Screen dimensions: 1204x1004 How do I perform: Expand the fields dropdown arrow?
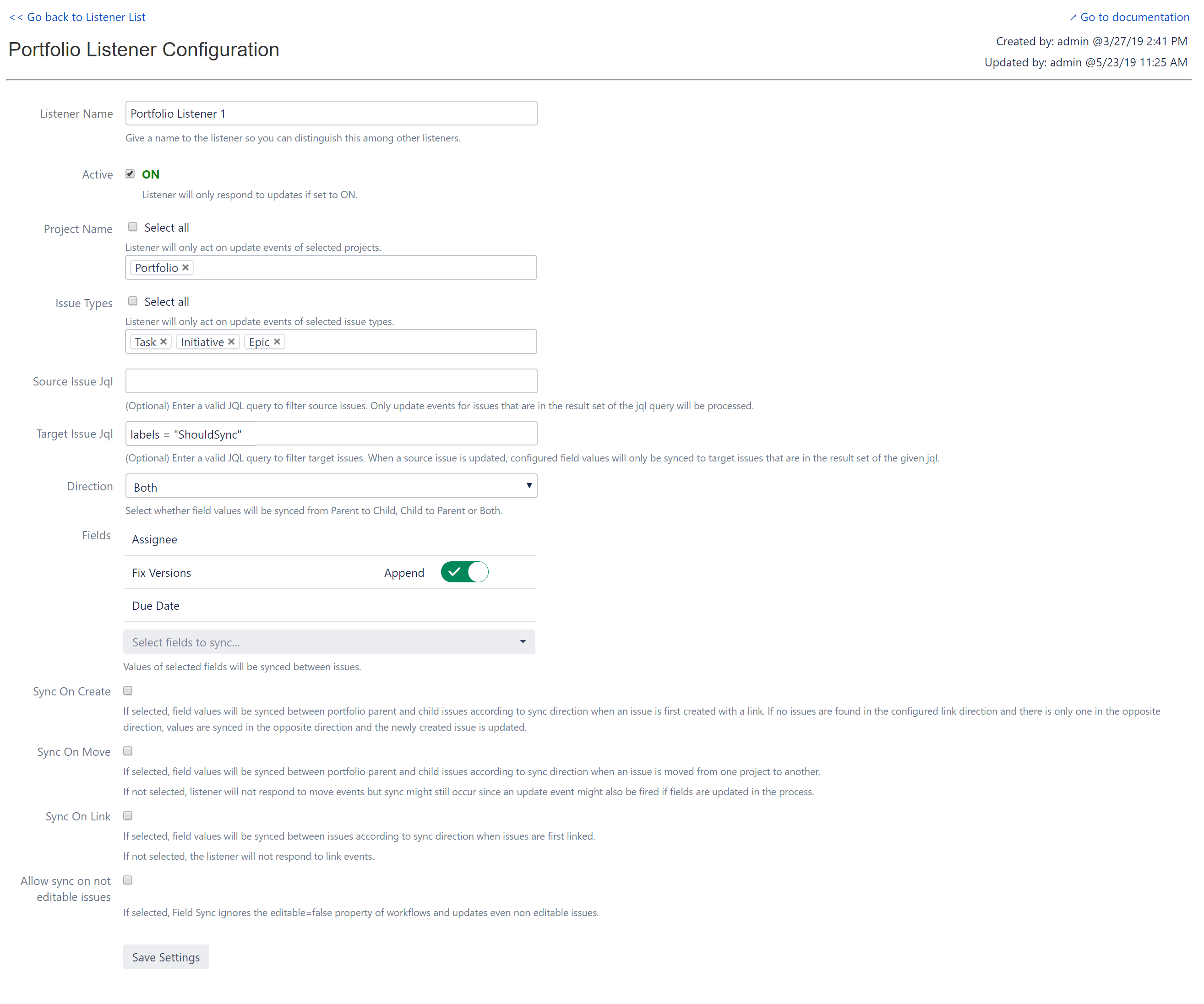tap(522, 642)
